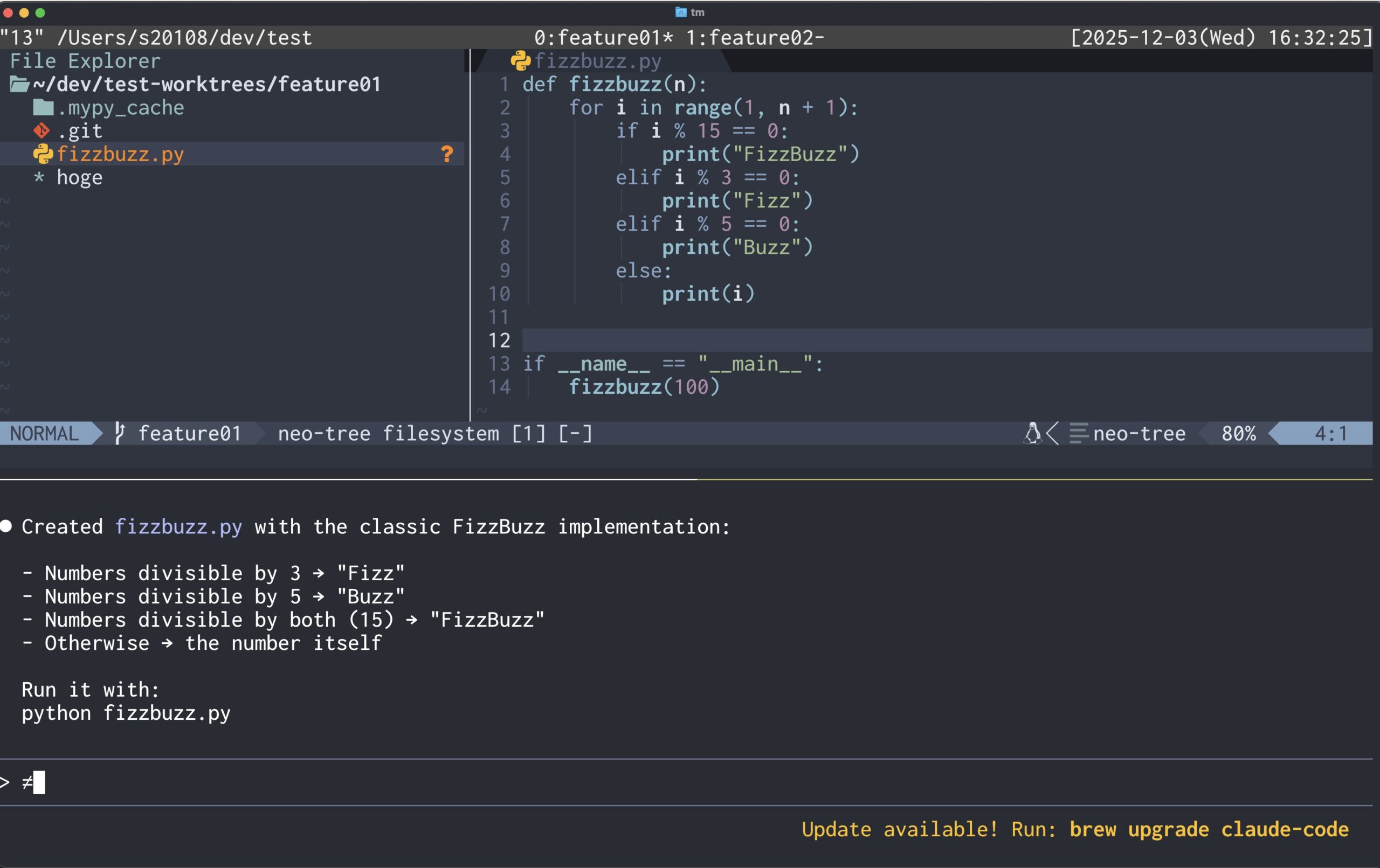Image resolution: width=1380 pixels, height=868 pixels.
Task: Select the hoge file in the file tree
Action: click(x=80, y=177)
